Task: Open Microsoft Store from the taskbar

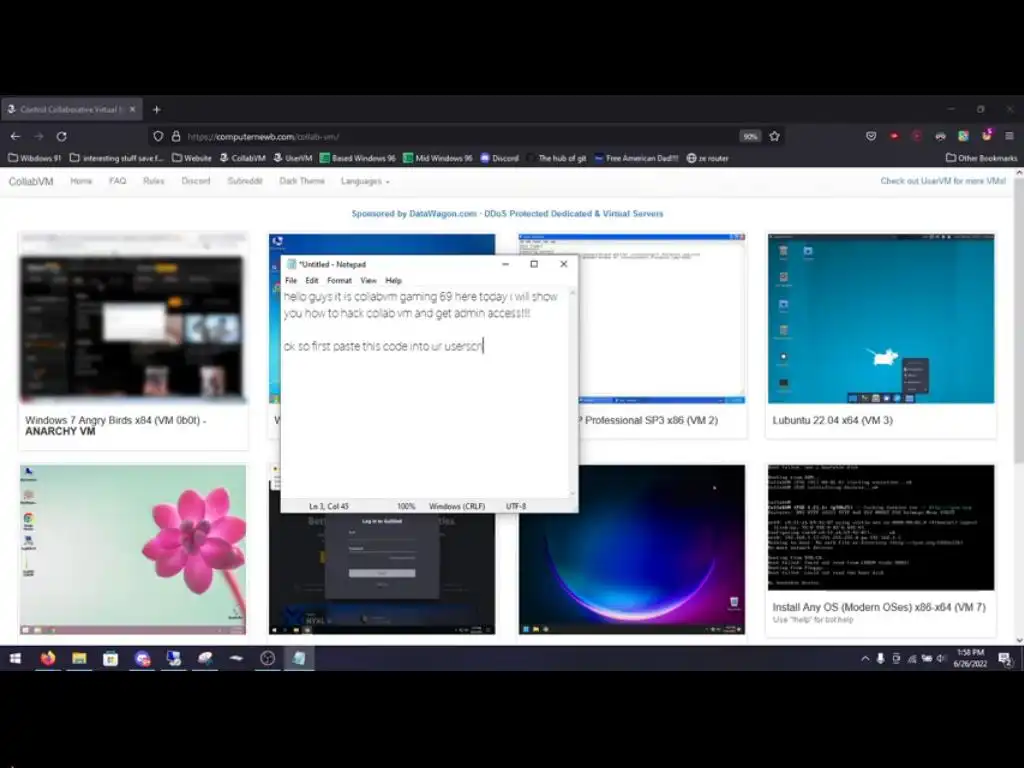Action: 110,658
